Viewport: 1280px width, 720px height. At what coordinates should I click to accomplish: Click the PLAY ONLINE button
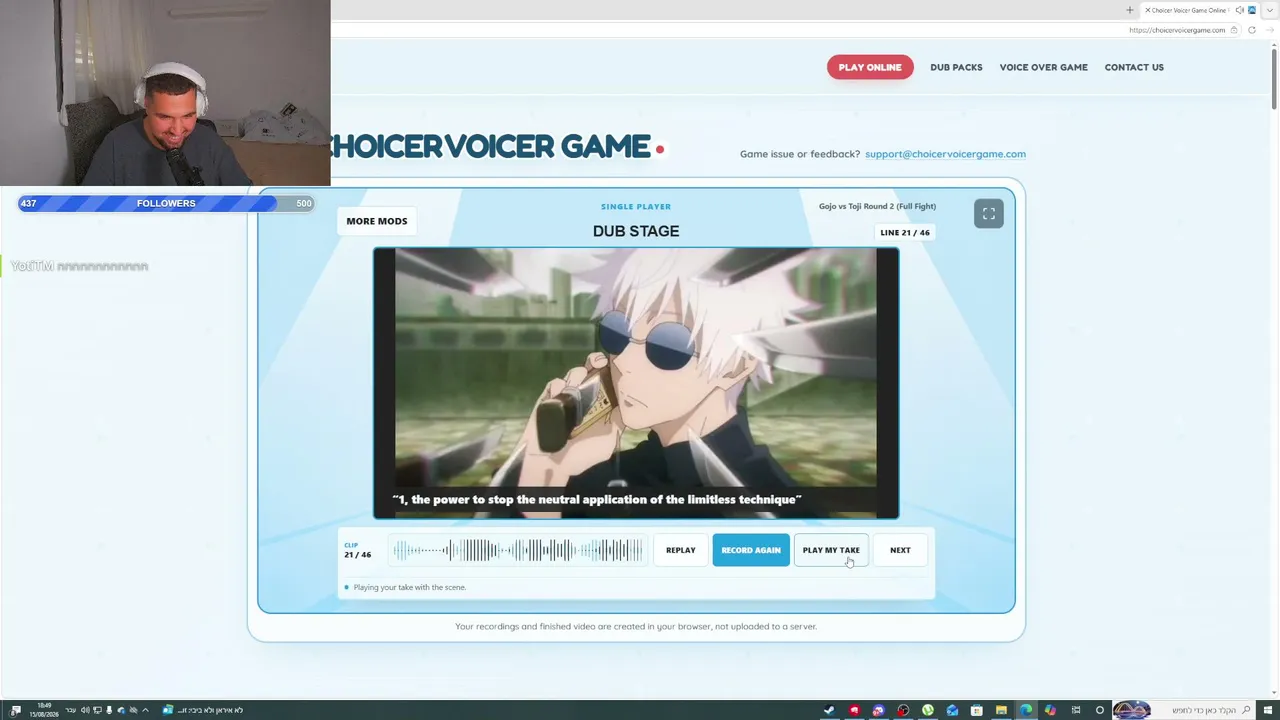coord(870,67)
